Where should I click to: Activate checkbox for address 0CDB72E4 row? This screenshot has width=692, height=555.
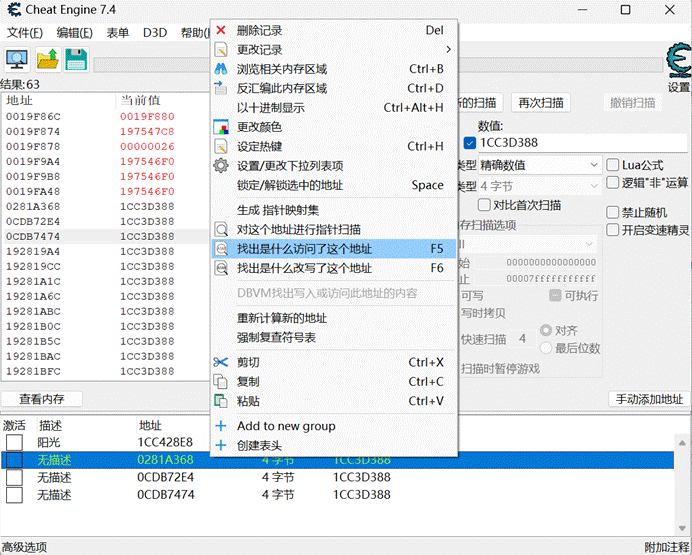pos(14,477)
